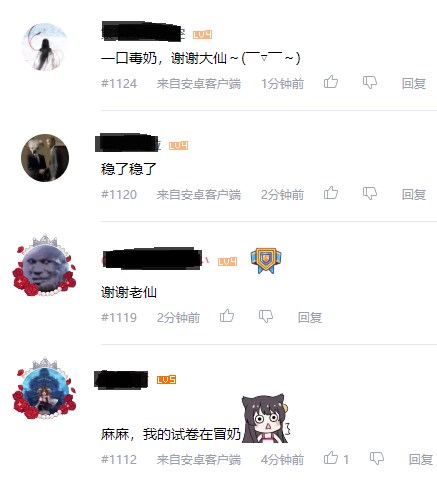Thumbs-down comment #1120

point(370,193)
